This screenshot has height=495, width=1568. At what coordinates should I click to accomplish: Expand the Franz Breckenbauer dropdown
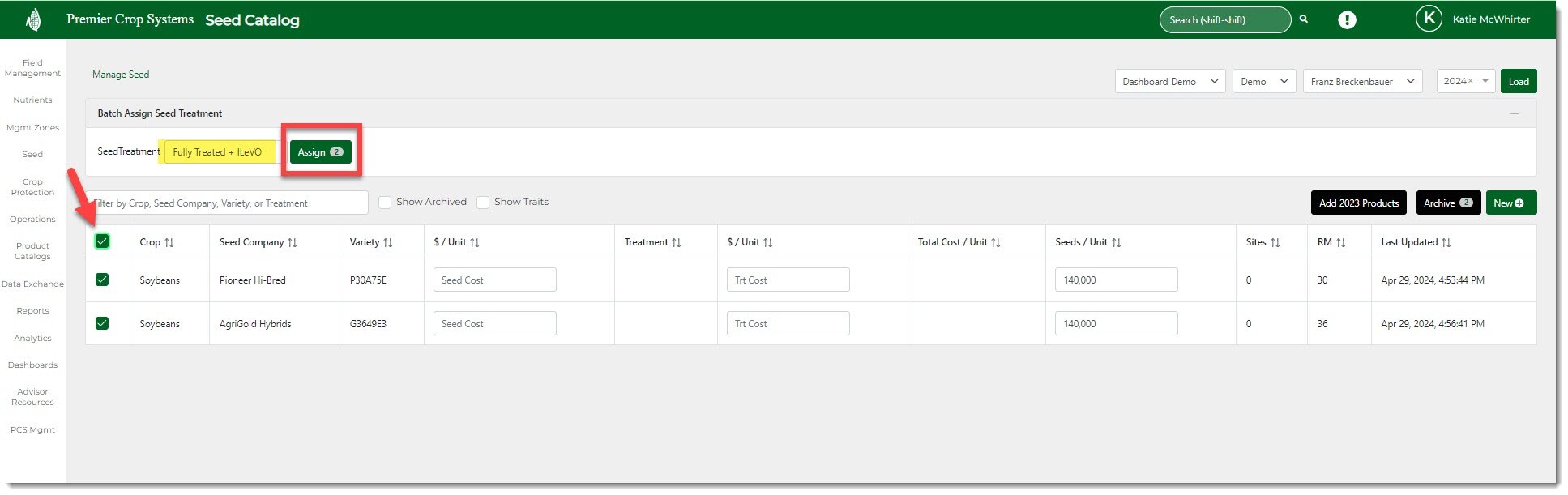pos(1361,82)
